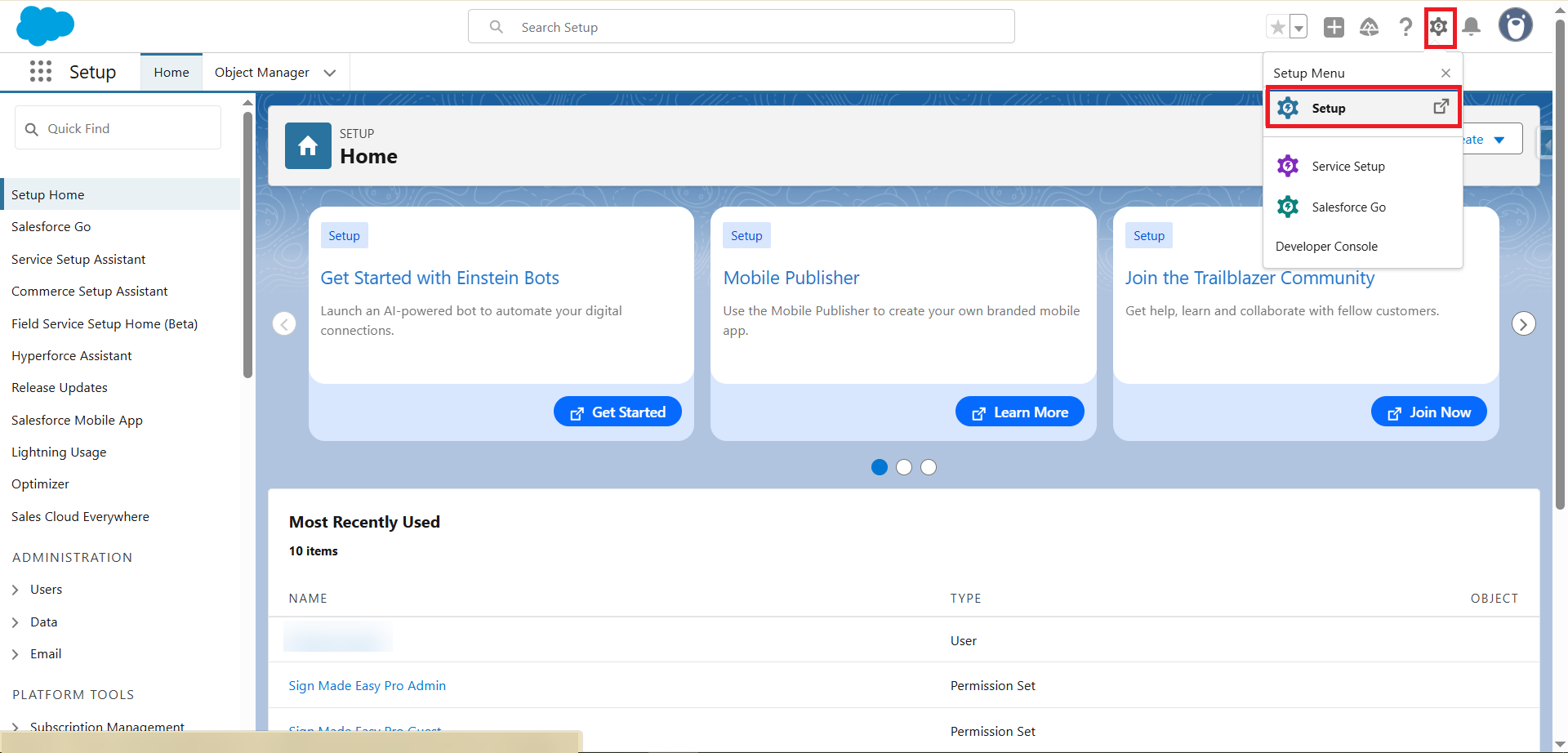Viewport: 1568px width, 753px height.
Task: Close the Setup Menu popup
Action: point(1445,74)
